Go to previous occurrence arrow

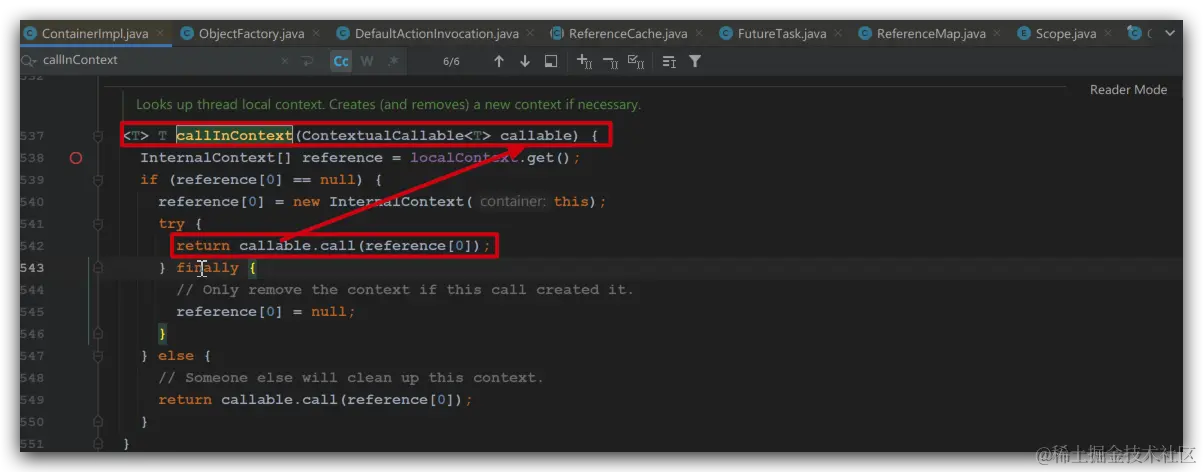pos(499,61)
